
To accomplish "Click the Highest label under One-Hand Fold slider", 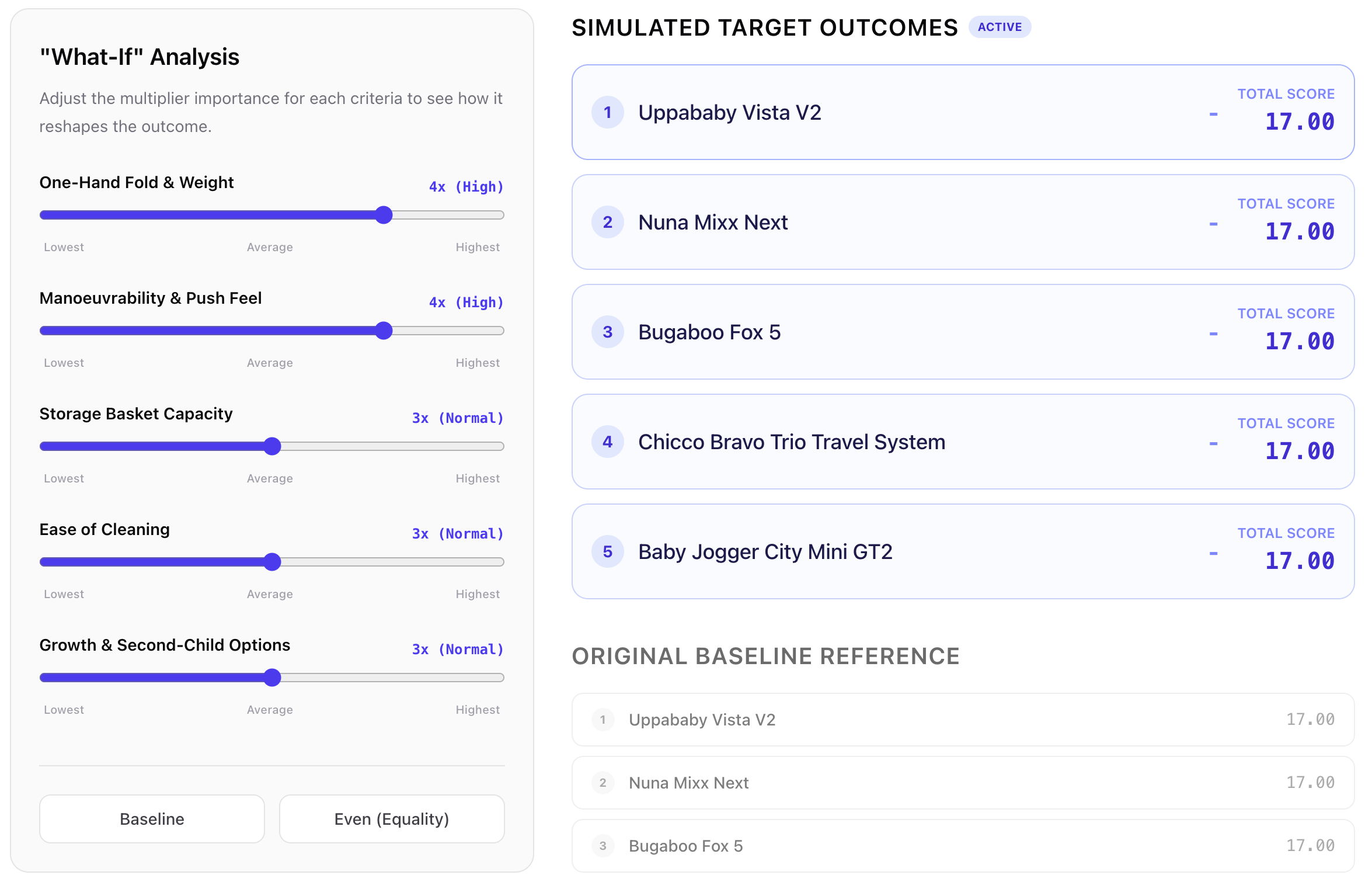I will pos(478,247).
